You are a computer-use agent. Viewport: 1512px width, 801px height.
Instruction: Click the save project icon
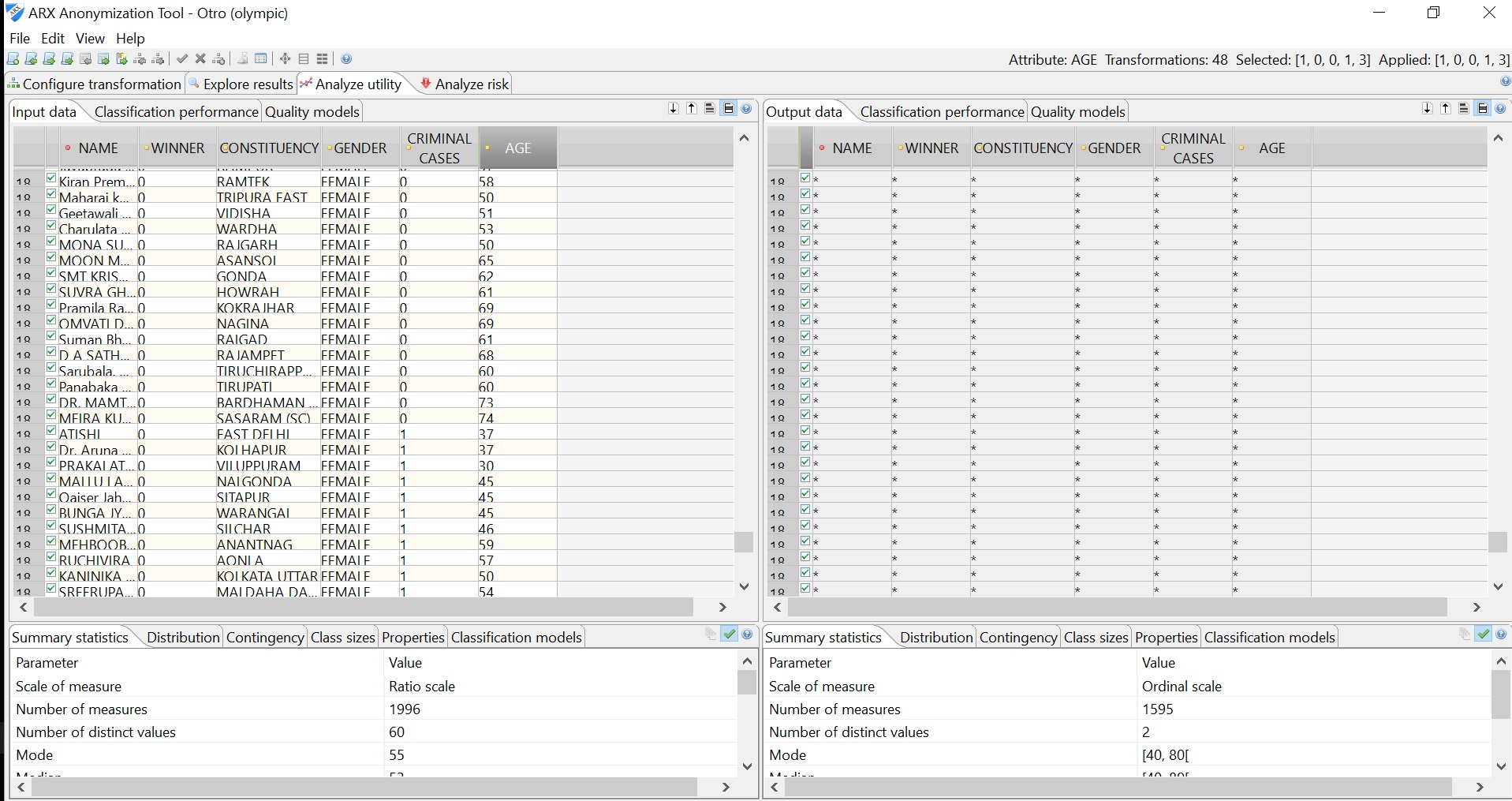coord(47,58)
